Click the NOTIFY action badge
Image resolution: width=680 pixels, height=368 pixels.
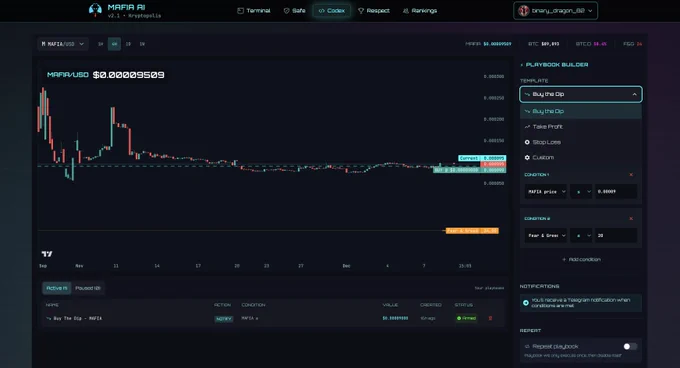point(224,319)
